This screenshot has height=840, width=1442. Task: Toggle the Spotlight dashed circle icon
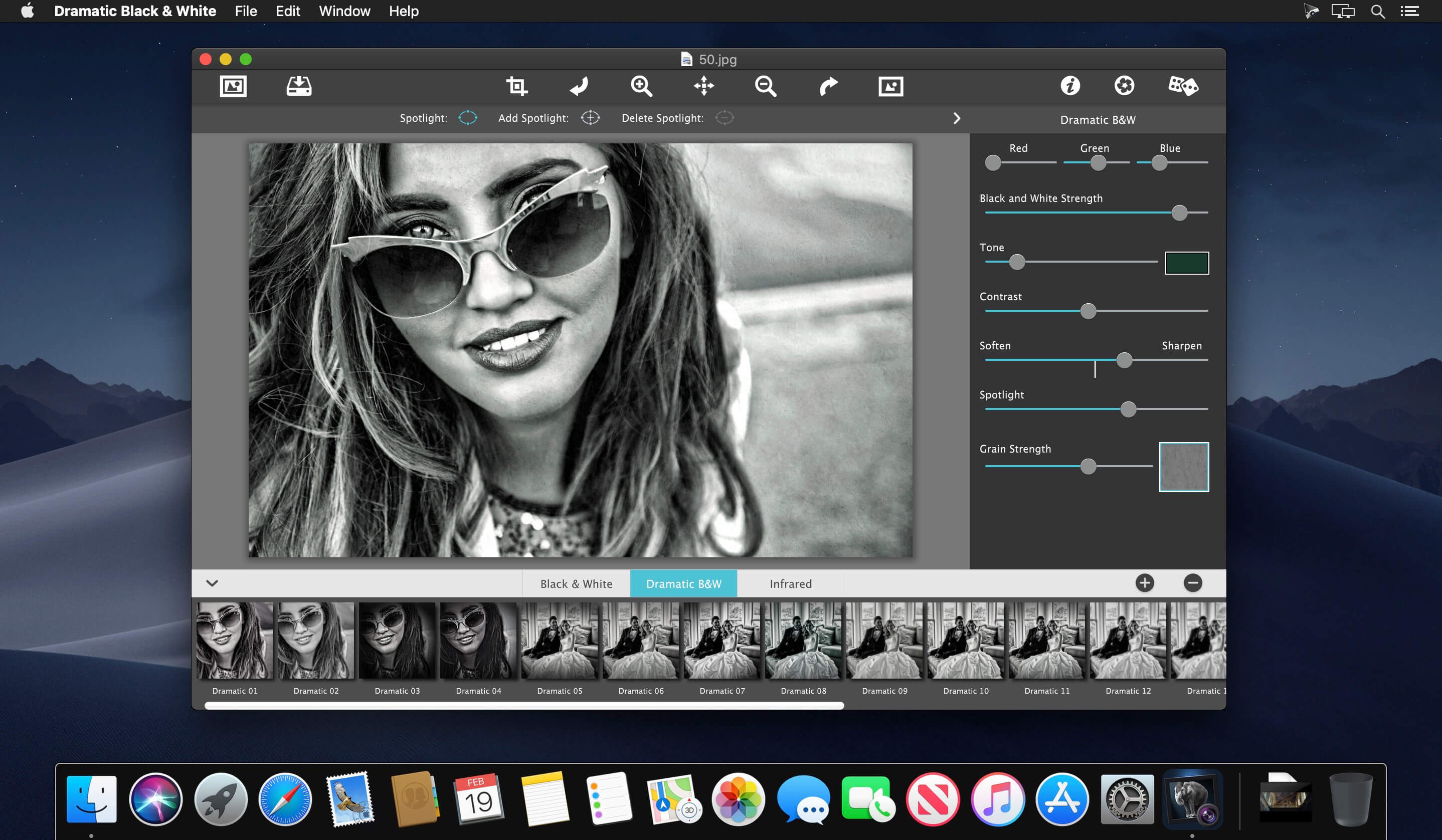click(467, 118)
